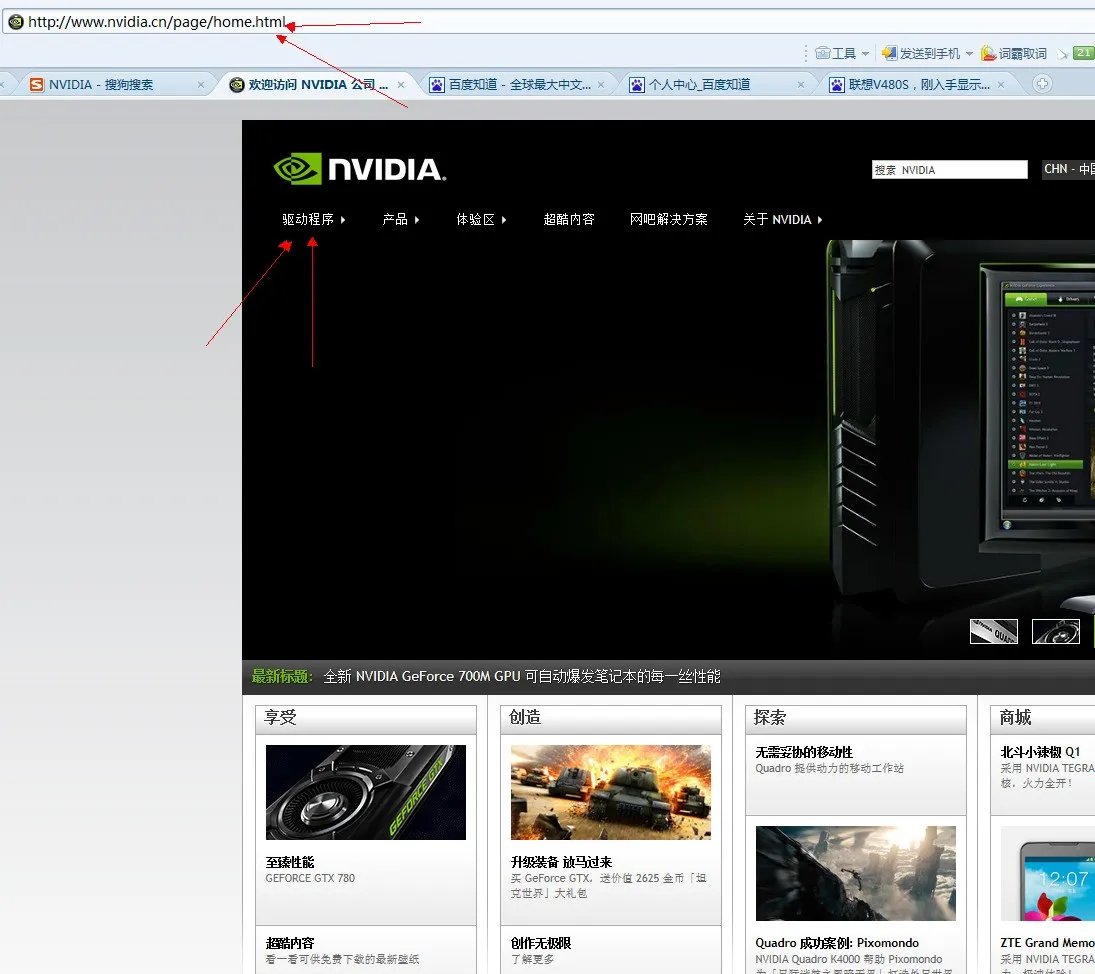The image size is (1095, 974).
Task: Click the NVIDIA logo on webpage
Action: coord(359,168)
